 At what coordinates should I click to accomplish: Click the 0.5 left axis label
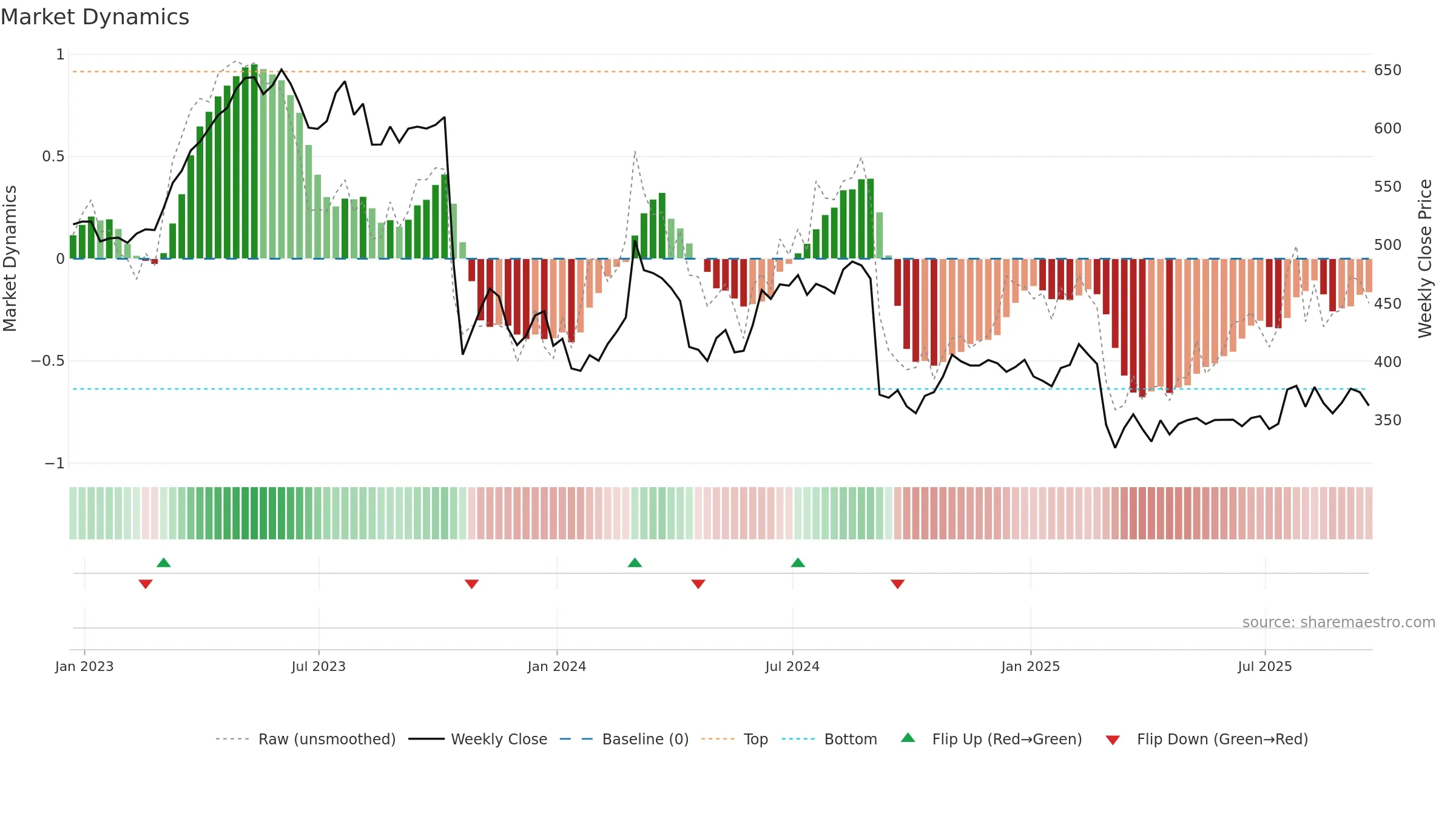[x=53, y=157]
